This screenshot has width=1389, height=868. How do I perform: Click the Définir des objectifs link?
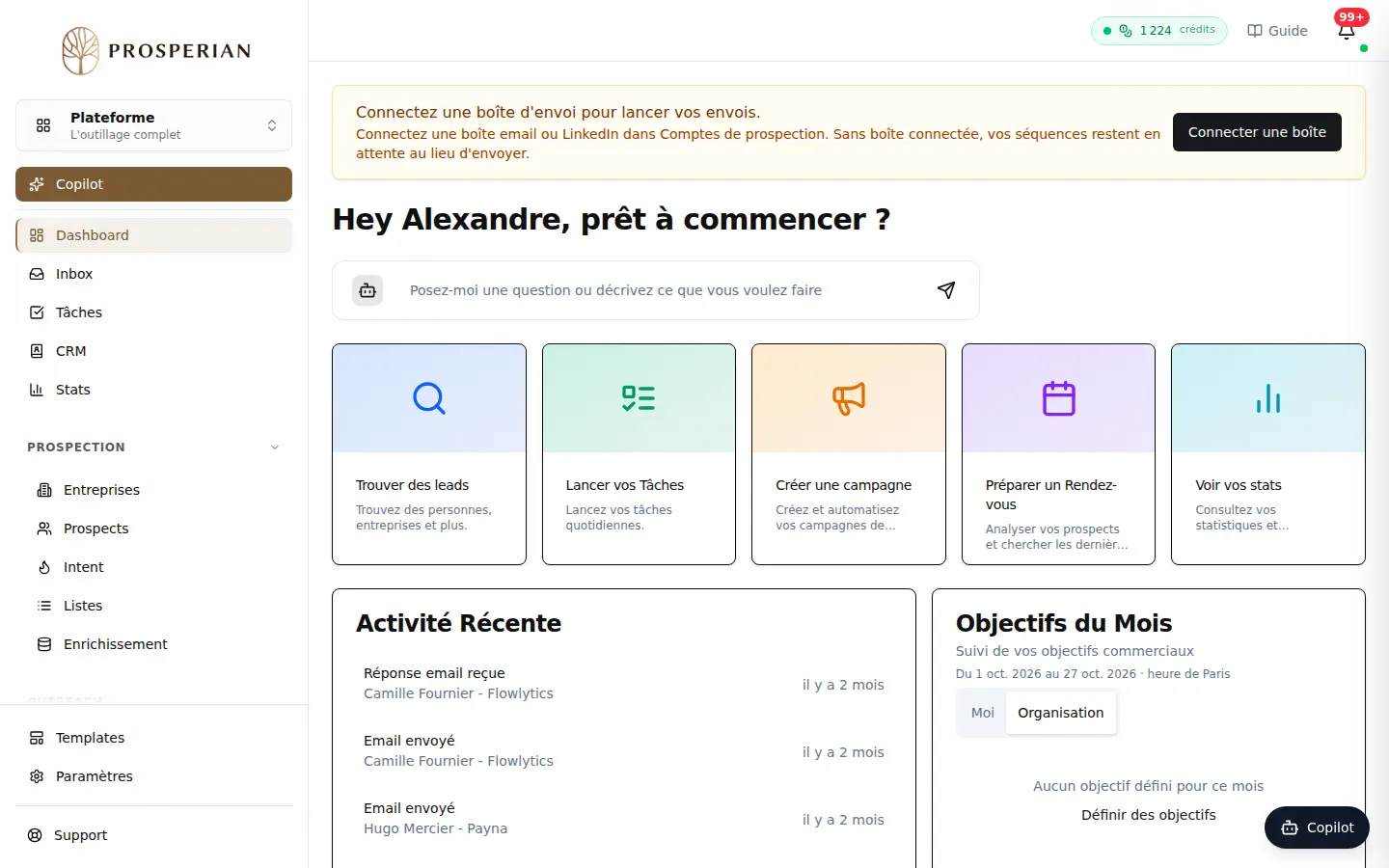point(1148,815)
